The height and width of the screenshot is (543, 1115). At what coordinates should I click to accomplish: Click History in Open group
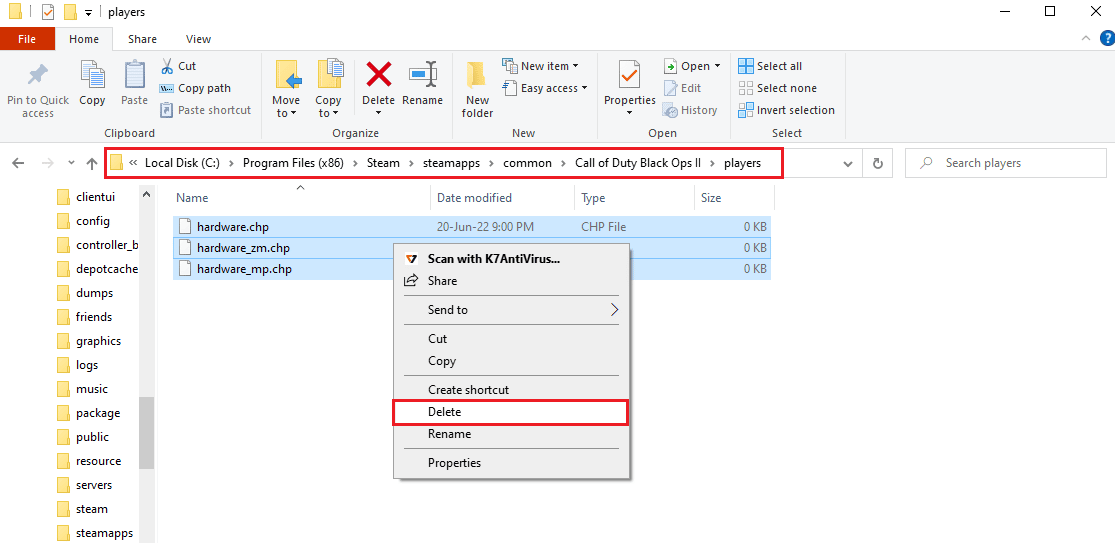coord(690,110)
